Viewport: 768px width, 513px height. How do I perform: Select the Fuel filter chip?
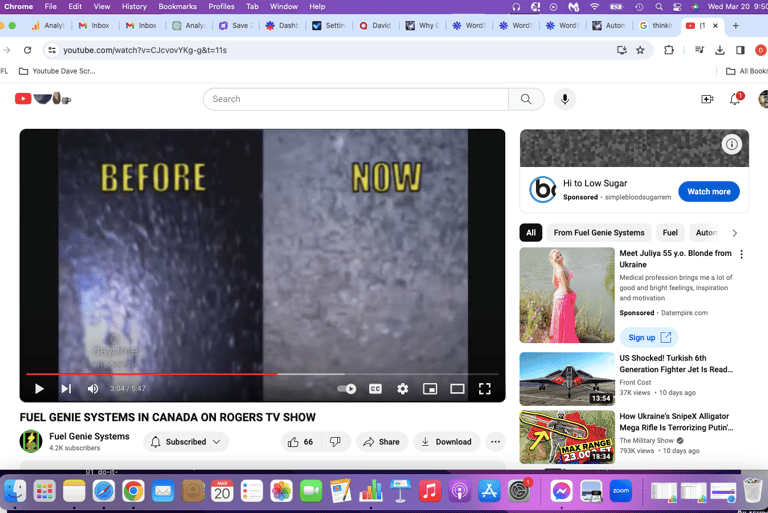(670, 233)
